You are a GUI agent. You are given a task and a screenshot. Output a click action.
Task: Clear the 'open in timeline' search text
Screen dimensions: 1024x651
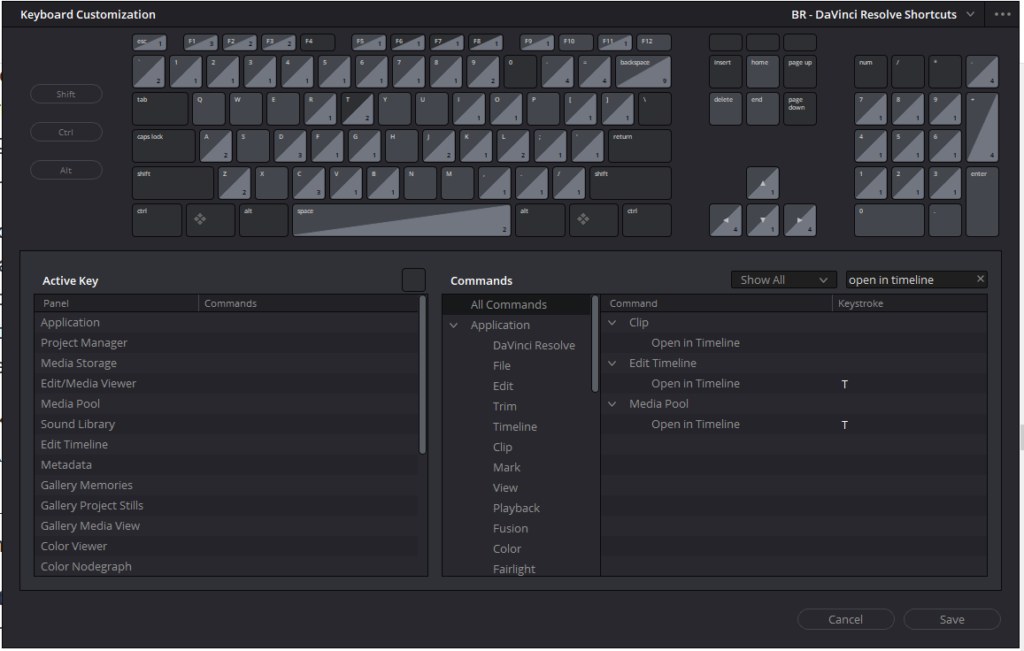tap(980, 279)
